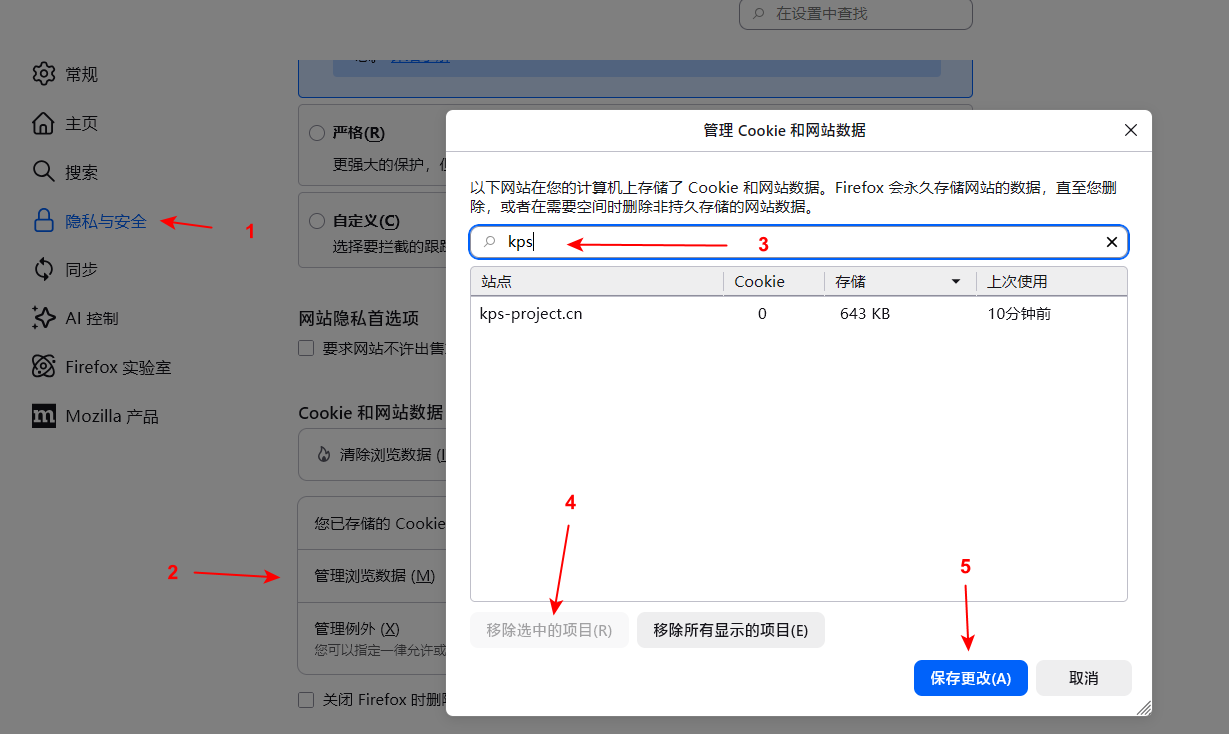1229x734 pixels.
Task: Click the kps site search field
Action: (799, 242)
